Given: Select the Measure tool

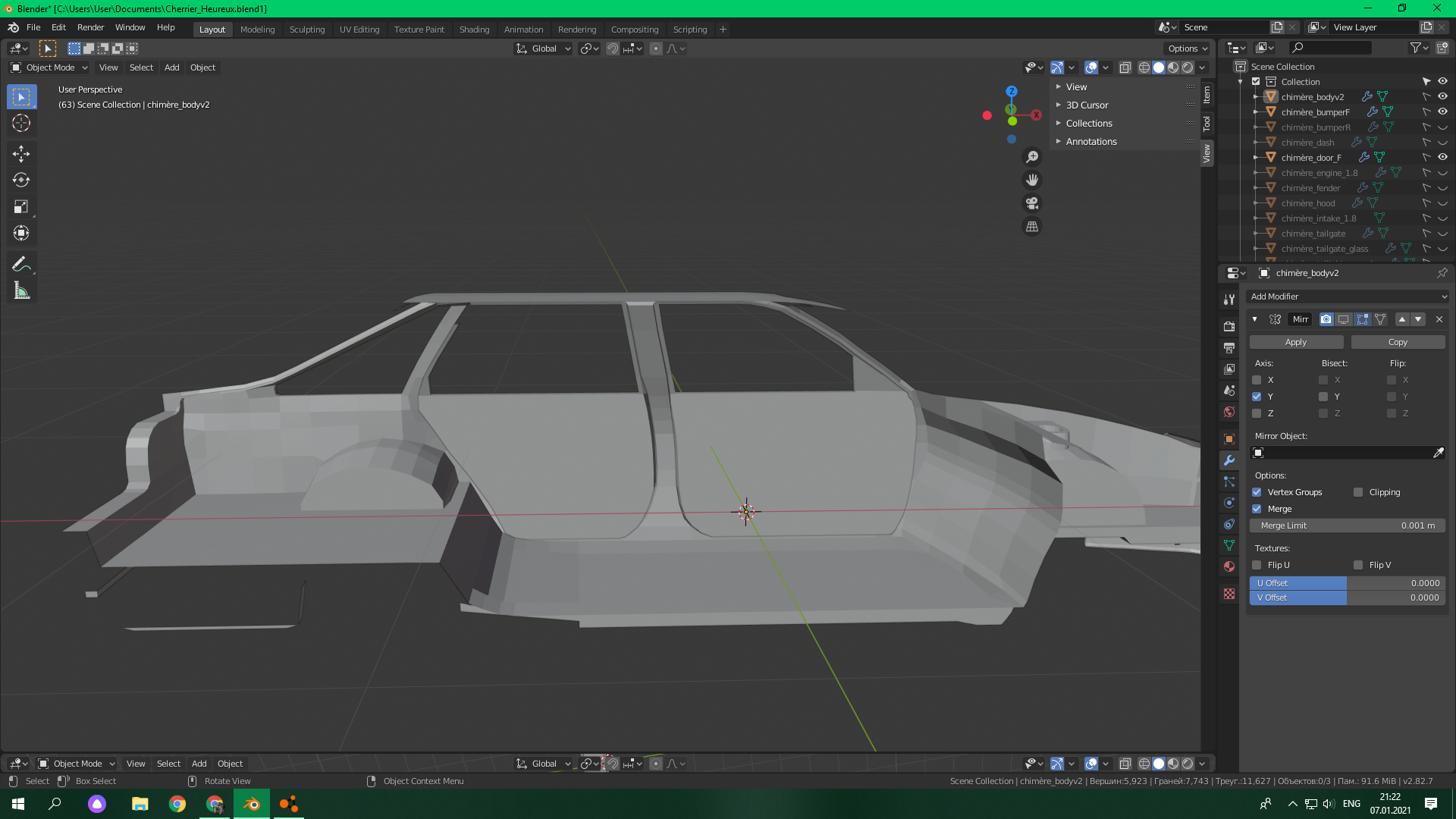Looking at the screenshot, I should tap(21, 291).
